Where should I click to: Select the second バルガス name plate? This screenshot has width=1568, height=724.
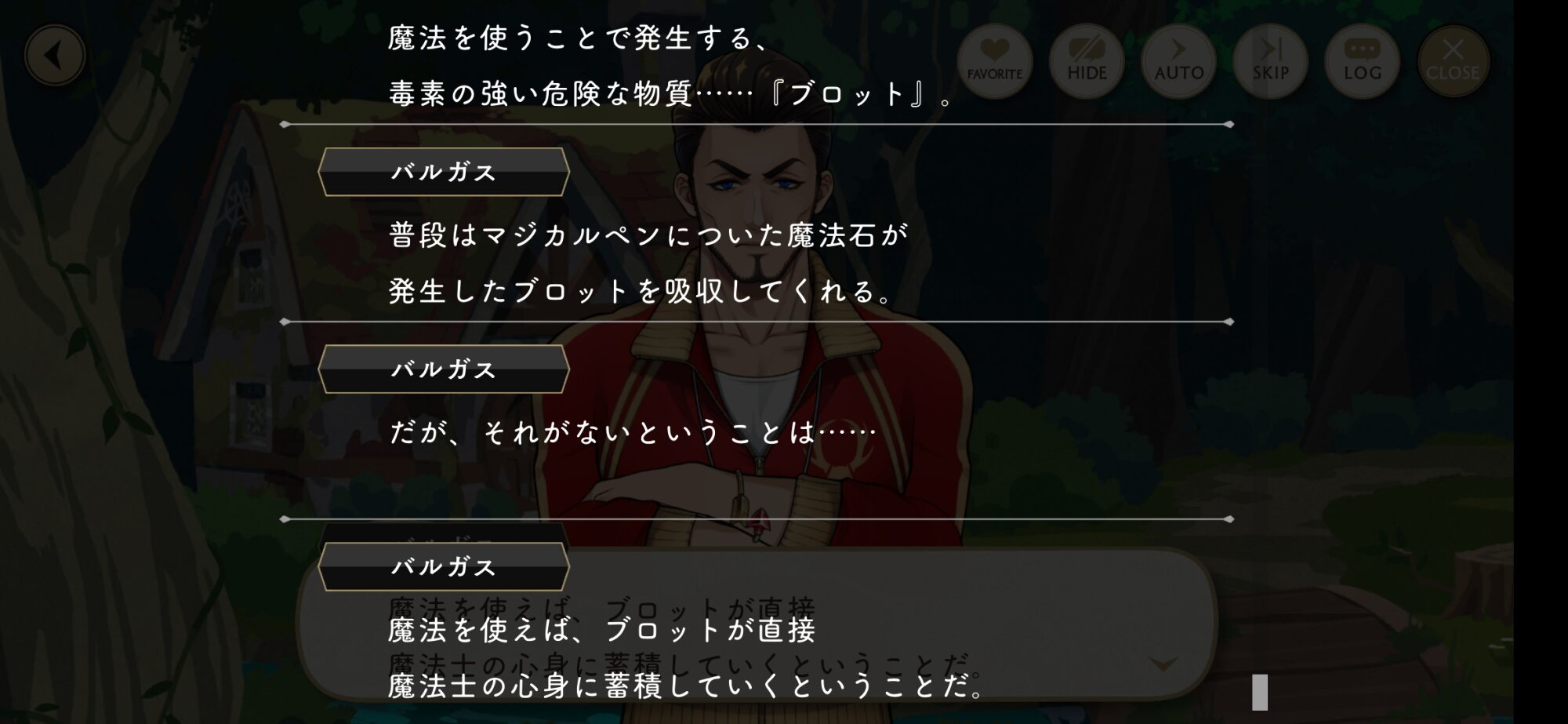(x=444, y=369)
